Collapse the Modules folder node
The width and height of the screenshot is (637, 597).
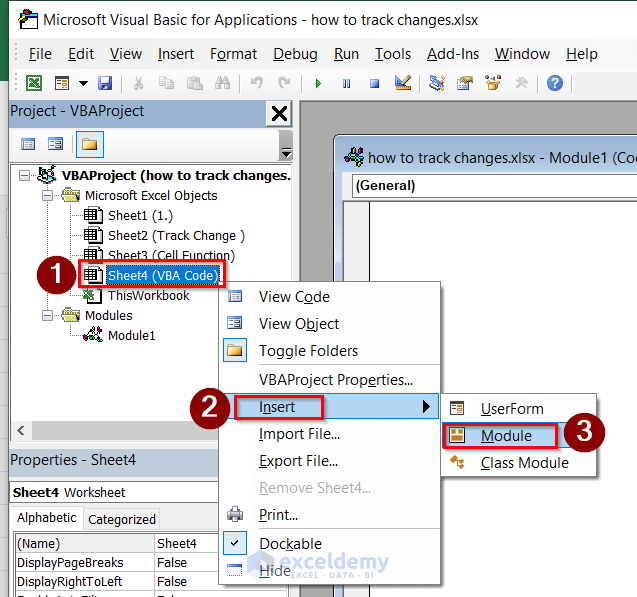click(x=48, y=316)
